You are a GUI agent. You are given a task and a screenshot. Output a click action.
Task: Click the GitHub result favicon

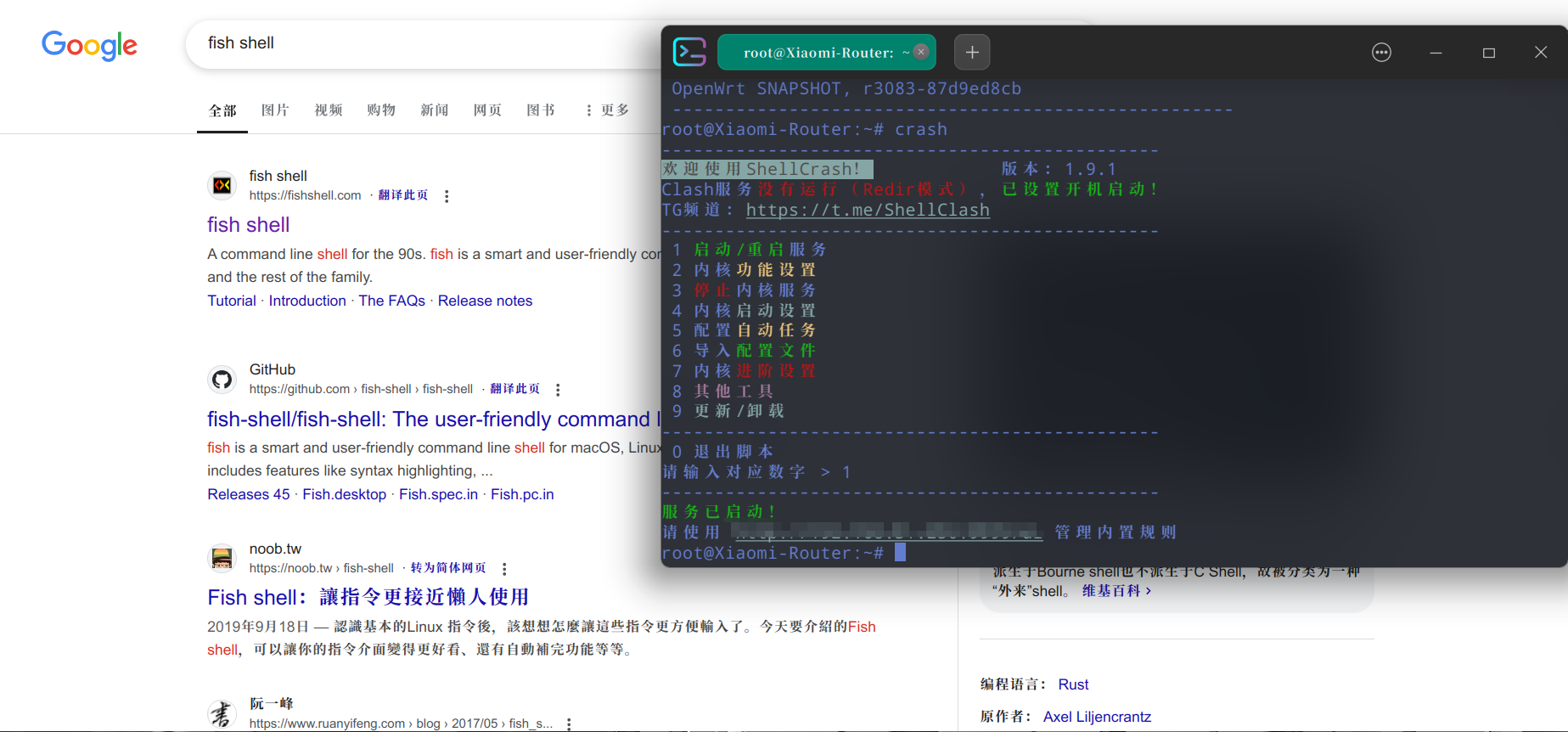(x=222, y=379)
